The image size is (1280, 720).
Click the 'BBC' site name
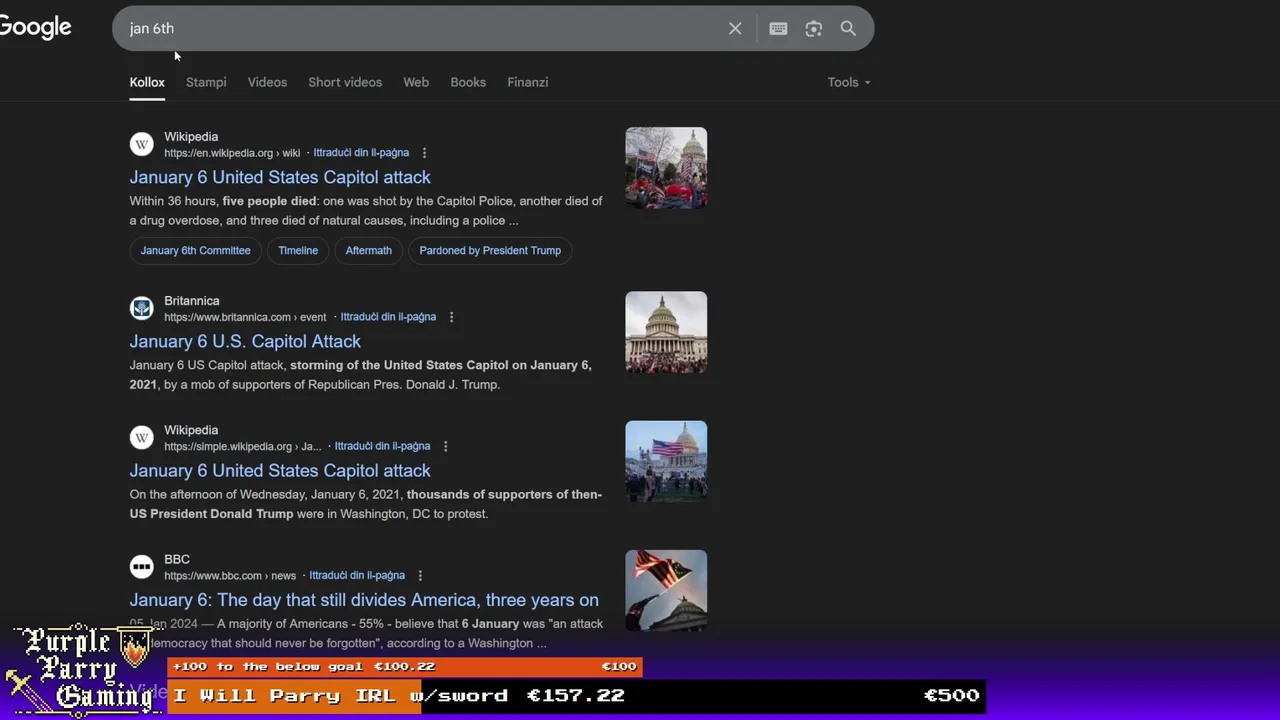(177, 560)
